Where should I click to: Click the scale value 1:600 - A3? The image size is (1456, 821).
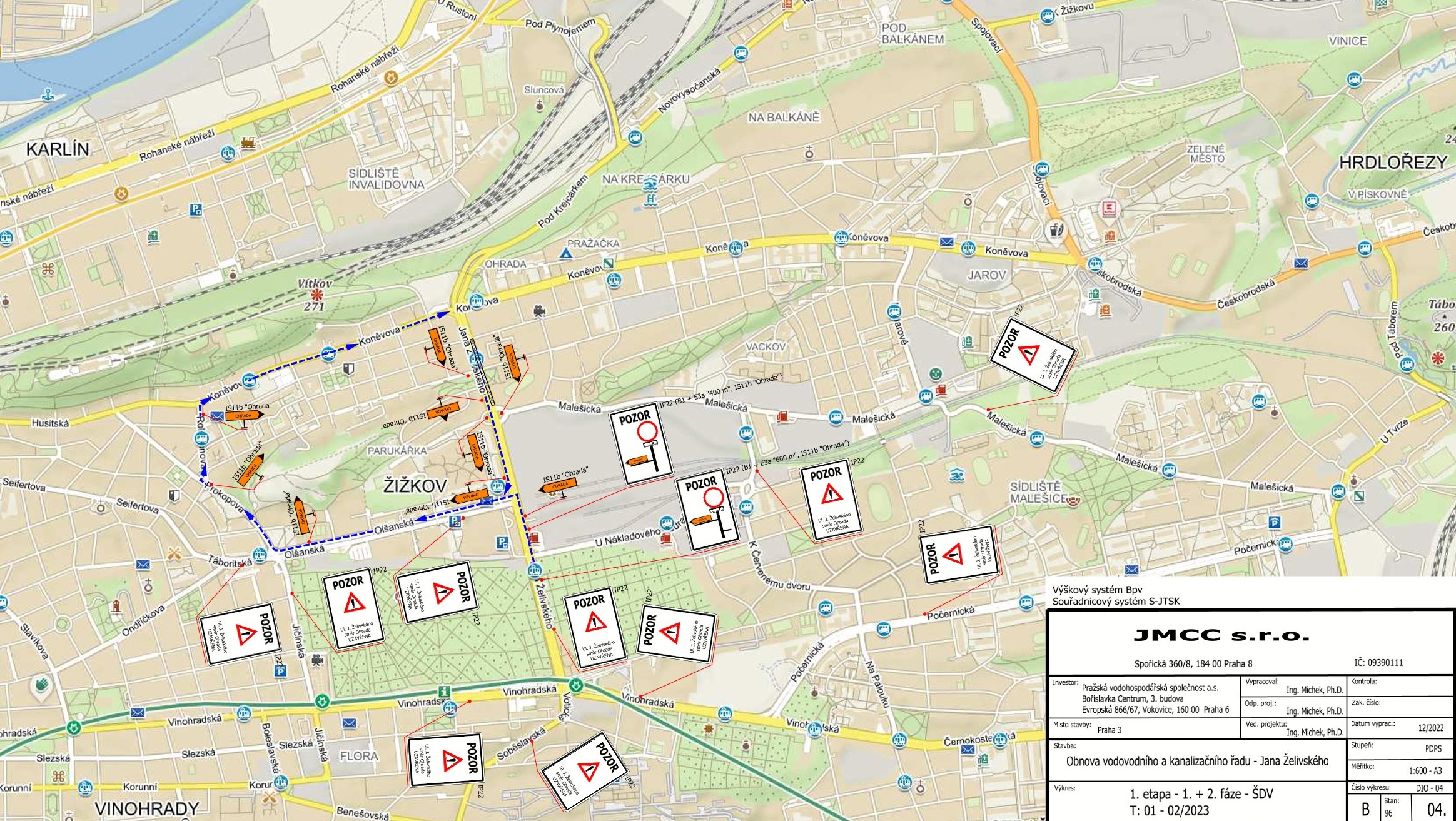coord(1425,770)
